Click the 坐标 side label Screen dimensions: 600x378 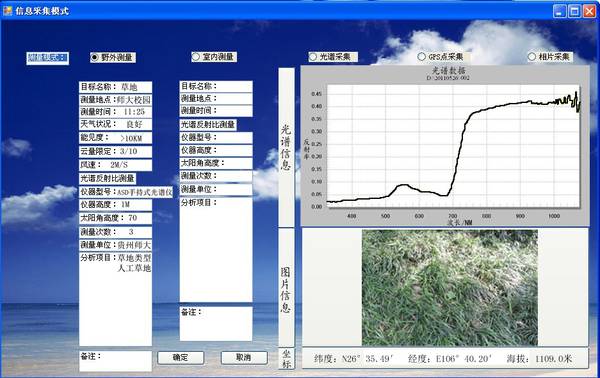(x=286, y=358)
